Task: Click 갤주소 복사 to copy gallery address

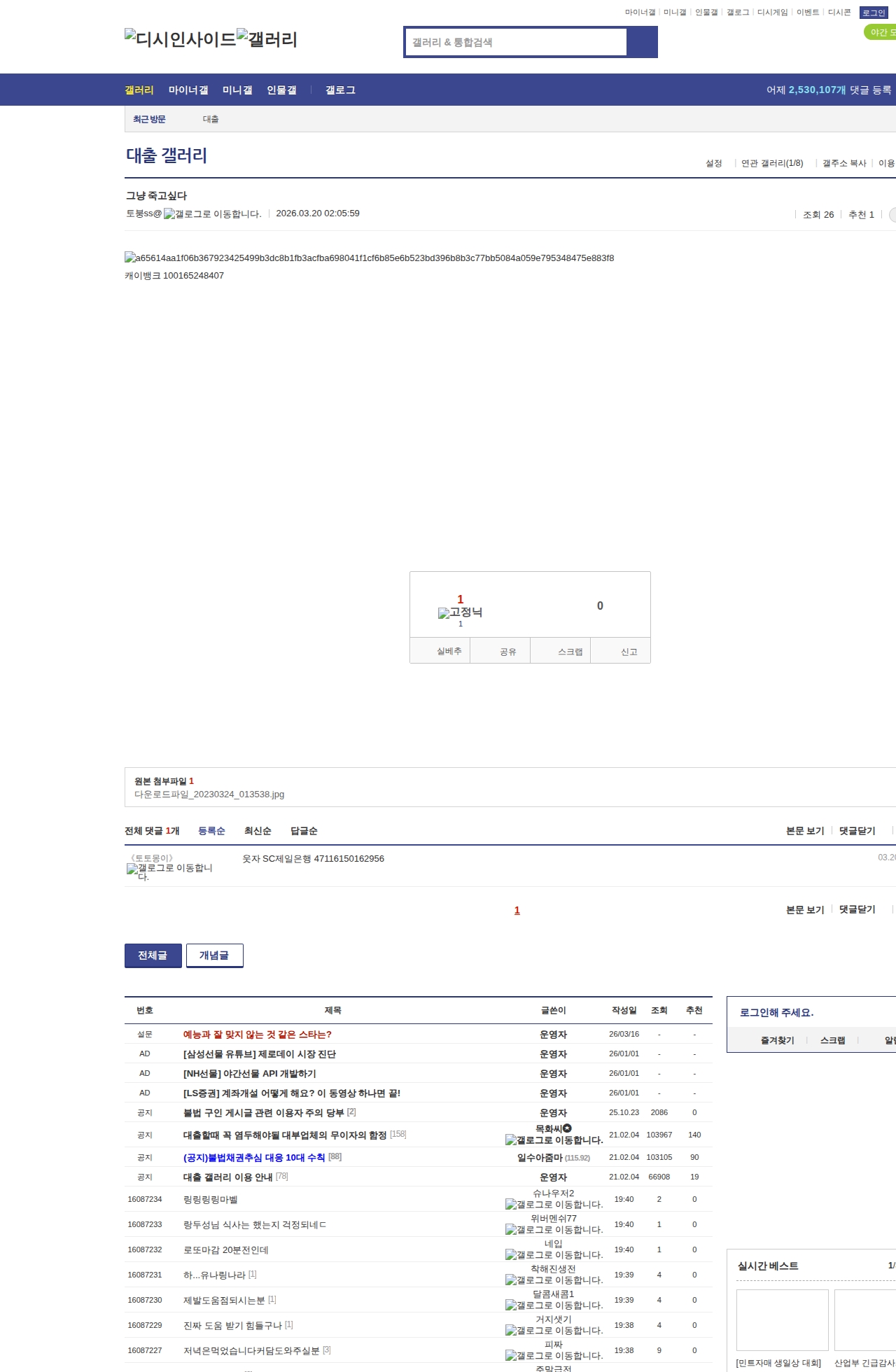Action: tap(844, 163)
